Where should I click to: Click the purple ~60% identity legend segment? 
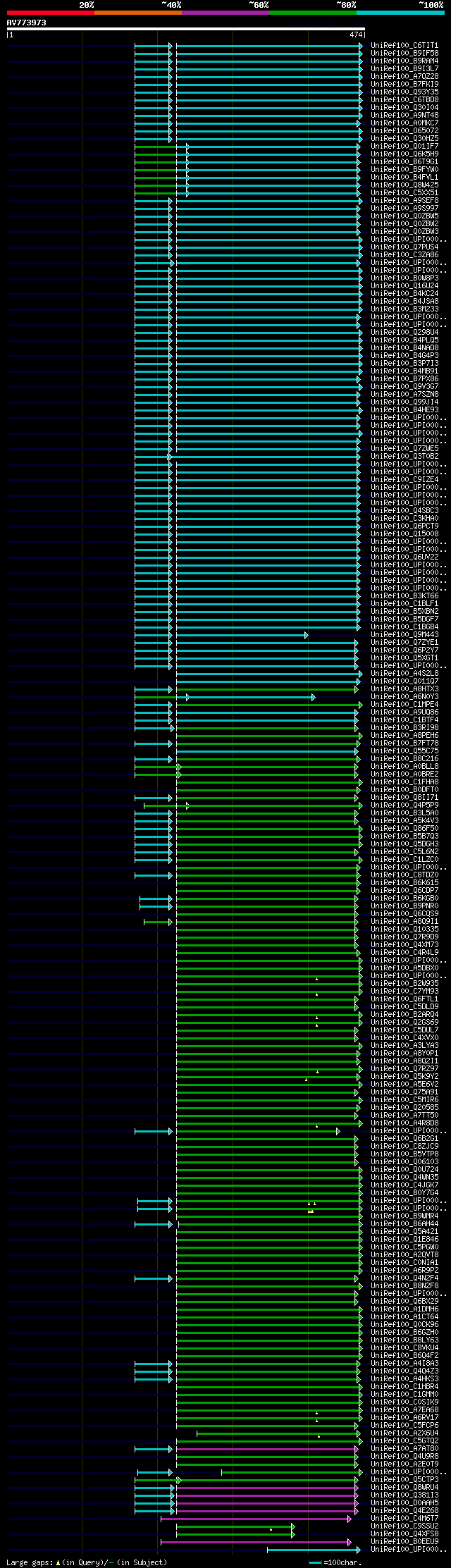pos(225,13)
